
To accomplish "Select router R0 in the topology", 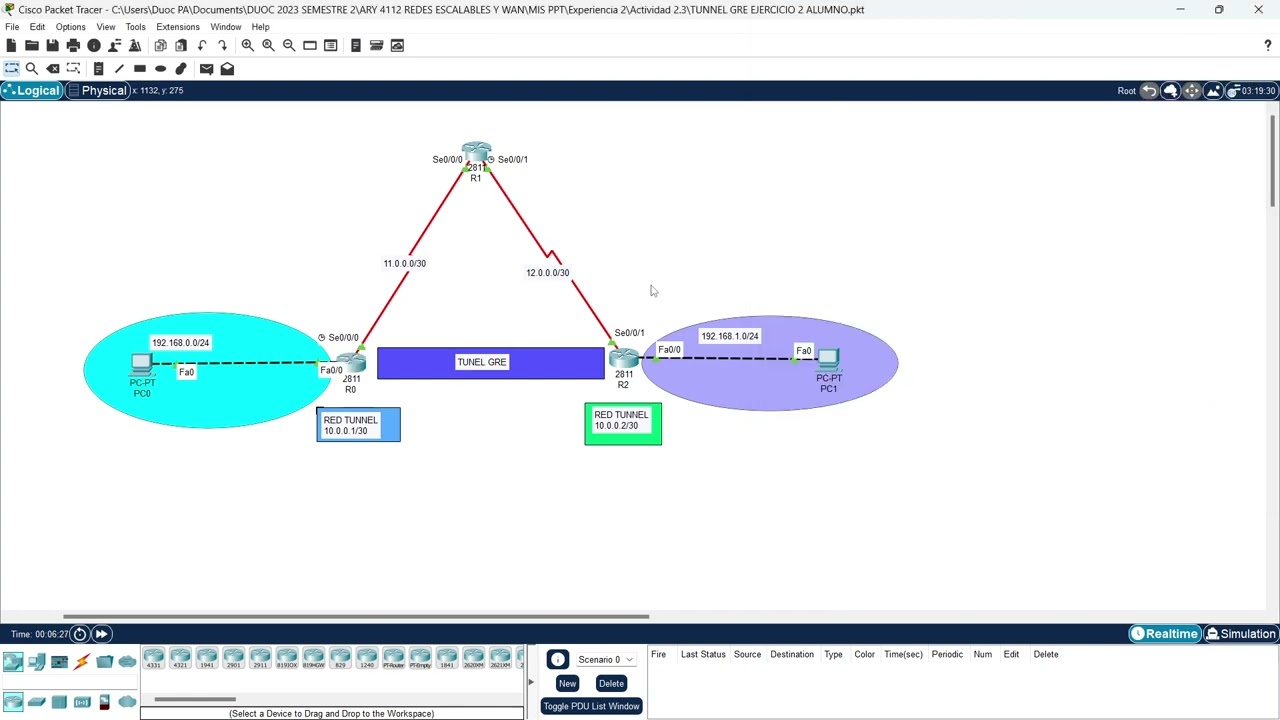I will point(352,362).
